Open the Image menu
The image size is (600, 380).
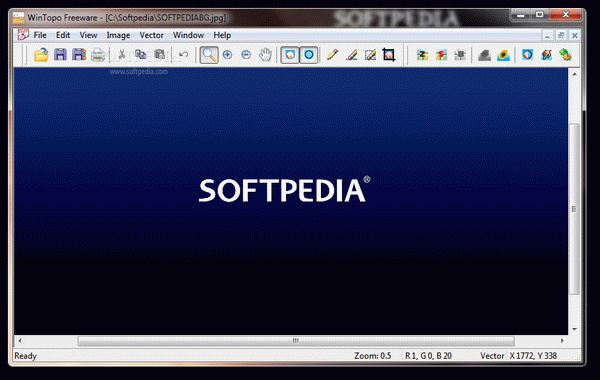(x=118, y=35)
